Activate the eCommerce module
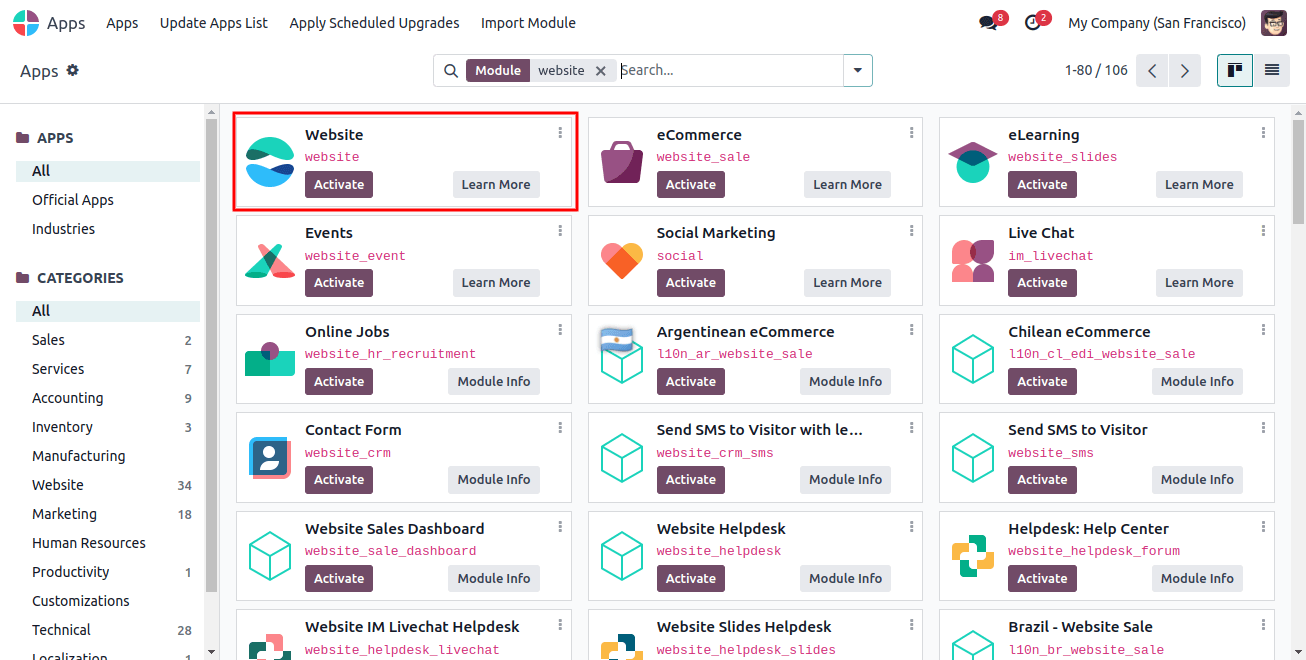 [x=691, y=184]
